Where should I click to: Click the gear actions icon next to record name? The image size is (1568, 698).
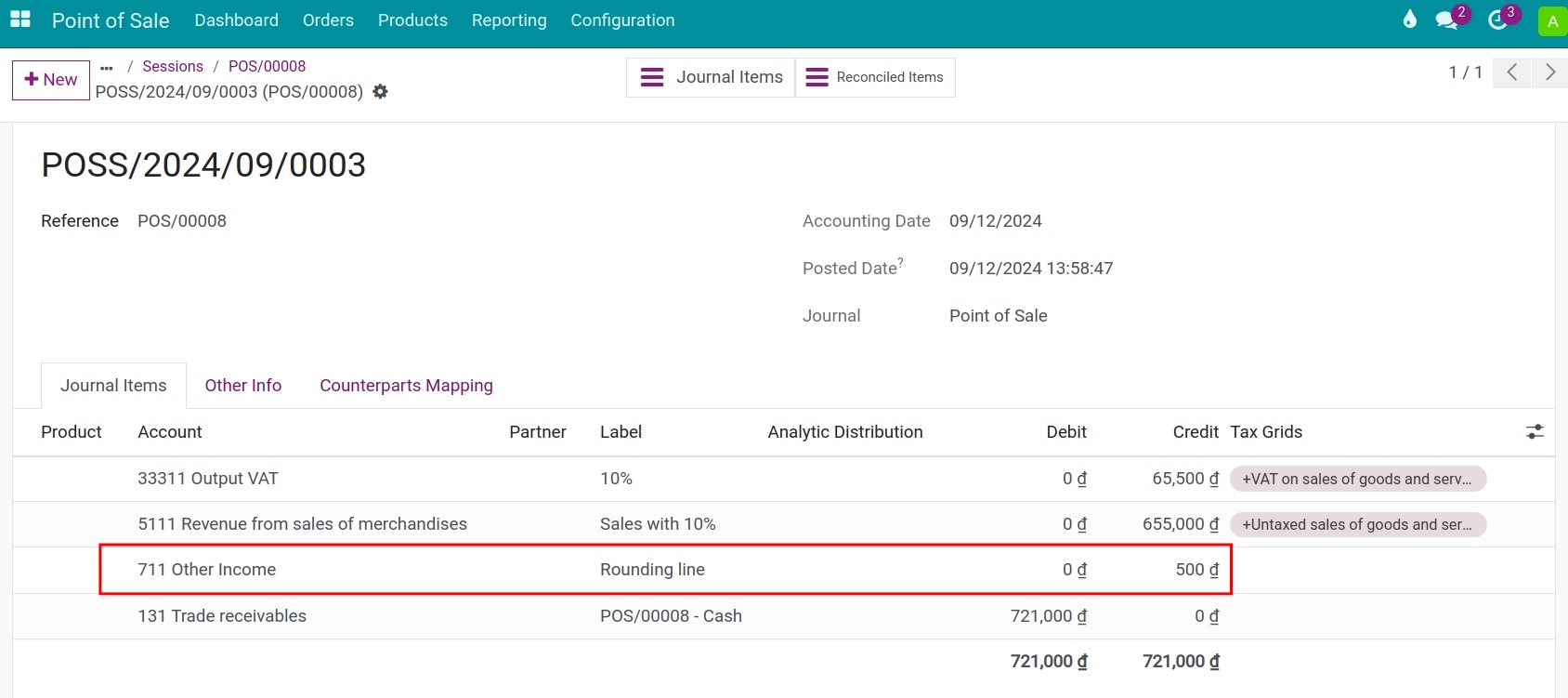pos(380,91)
